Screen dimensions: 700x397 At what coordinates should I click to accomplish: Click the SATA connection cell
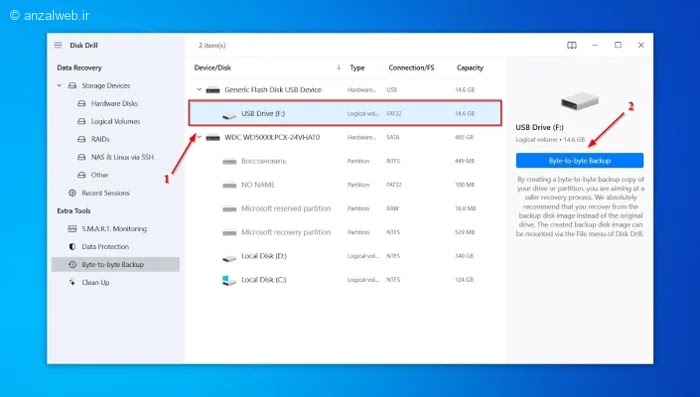point(392,137)
